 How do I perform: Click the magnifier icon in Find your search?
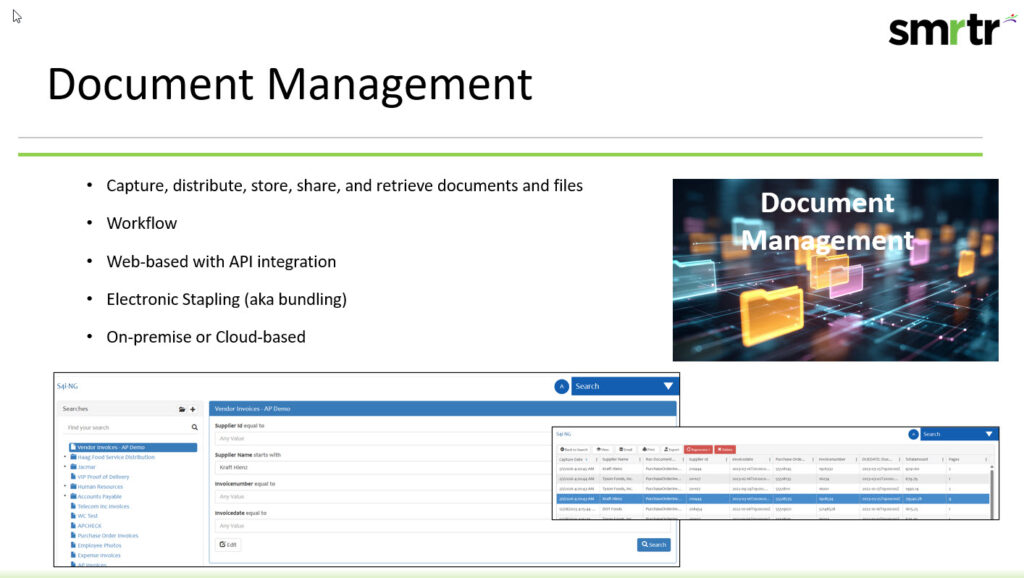194,427
